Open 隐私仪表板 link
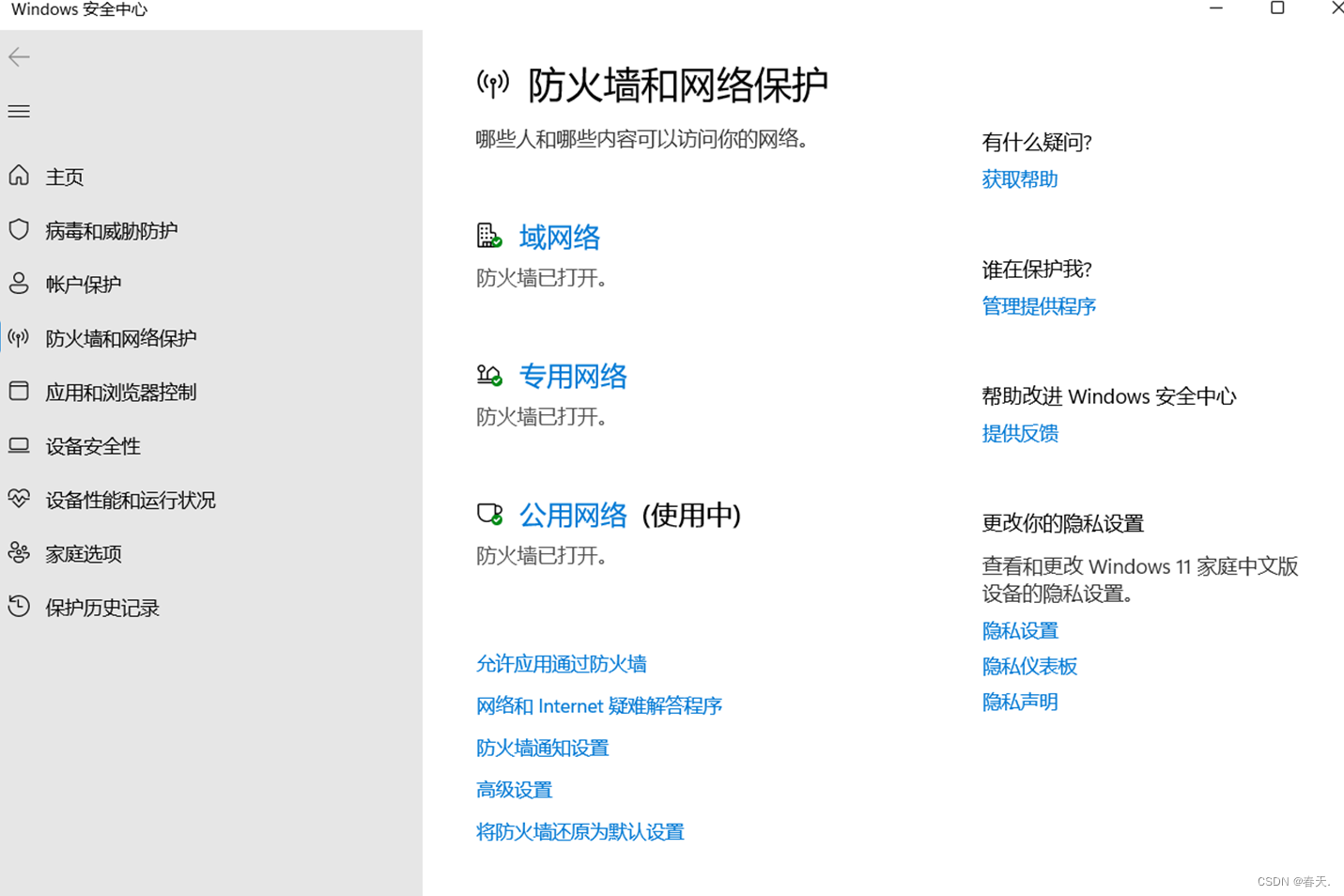Image resolution: width=1344 pixels, height=896 pixels. [1029, 667]
